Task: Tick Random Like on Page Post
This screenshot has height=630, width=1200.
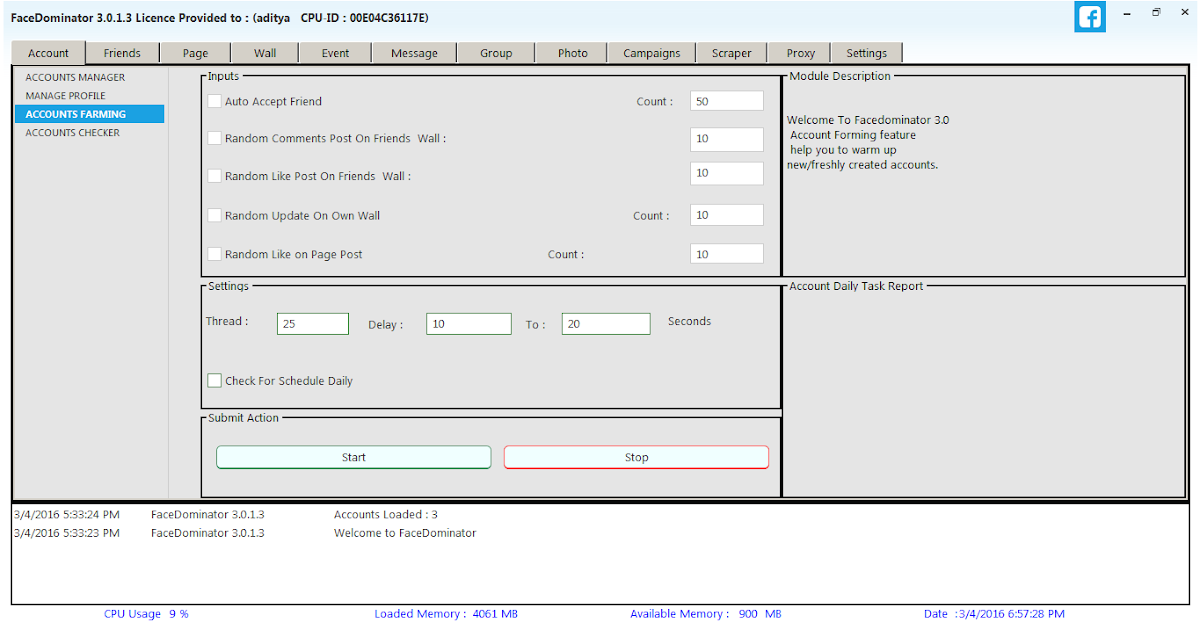Action: click(214, 254)
